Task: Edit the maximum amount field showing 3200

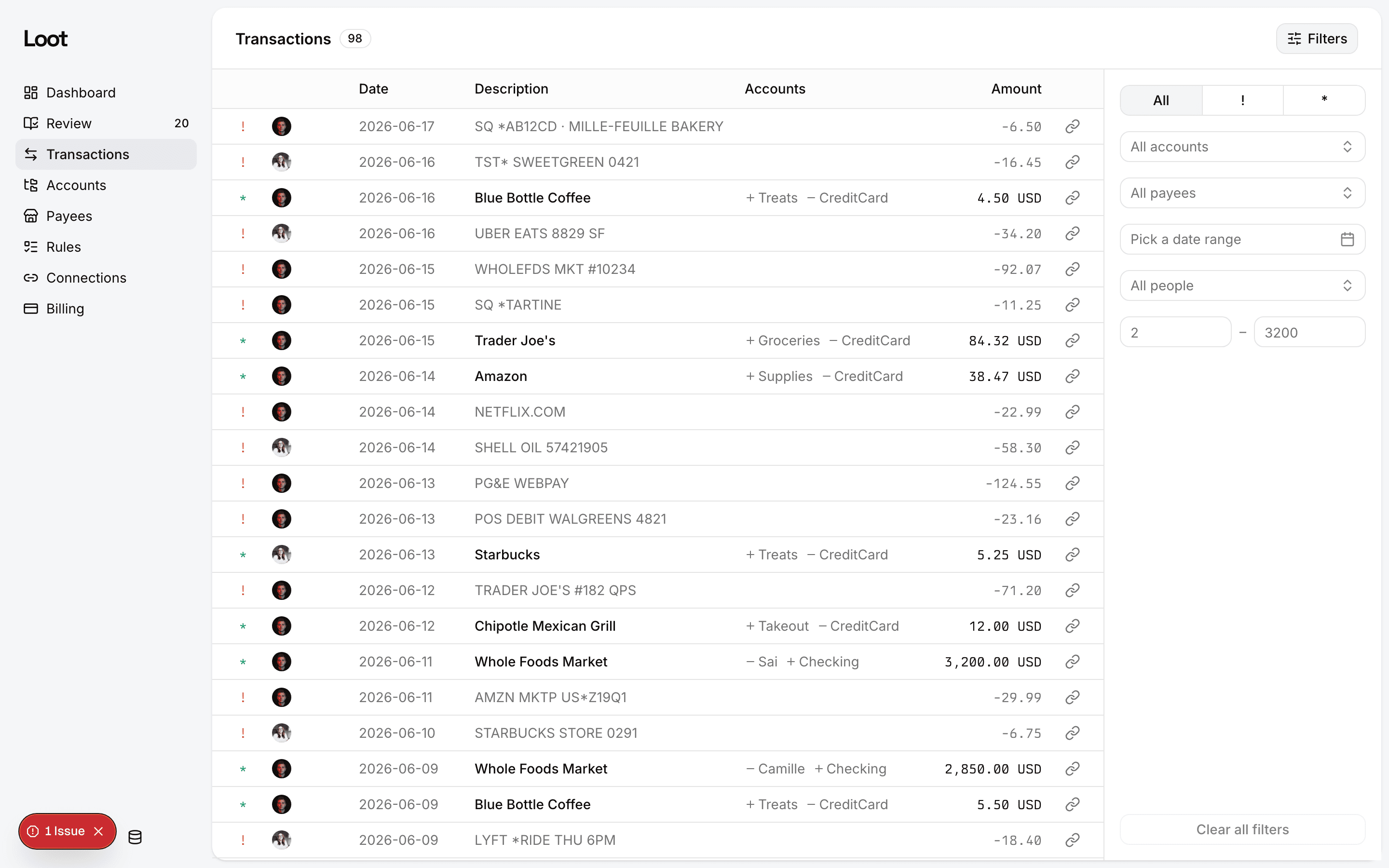Action: point(1309,332)
